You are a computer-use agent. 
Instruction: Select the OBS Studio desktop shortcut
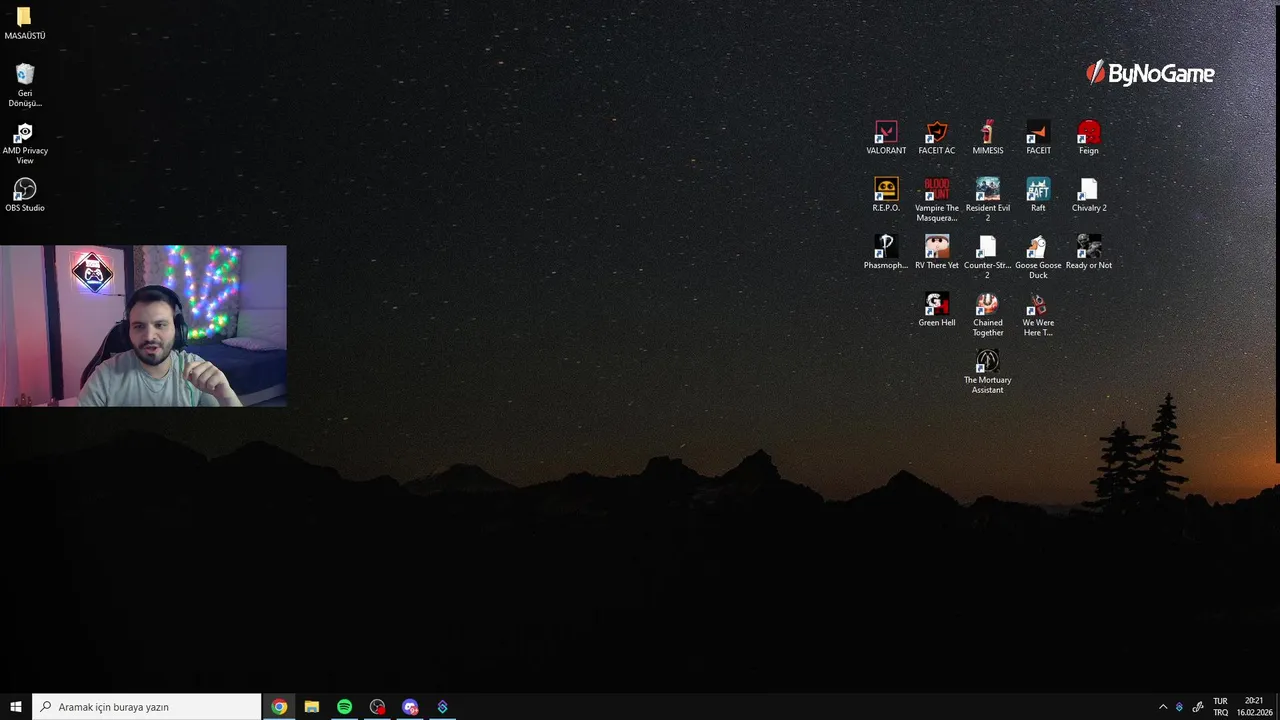click(25, 195)
